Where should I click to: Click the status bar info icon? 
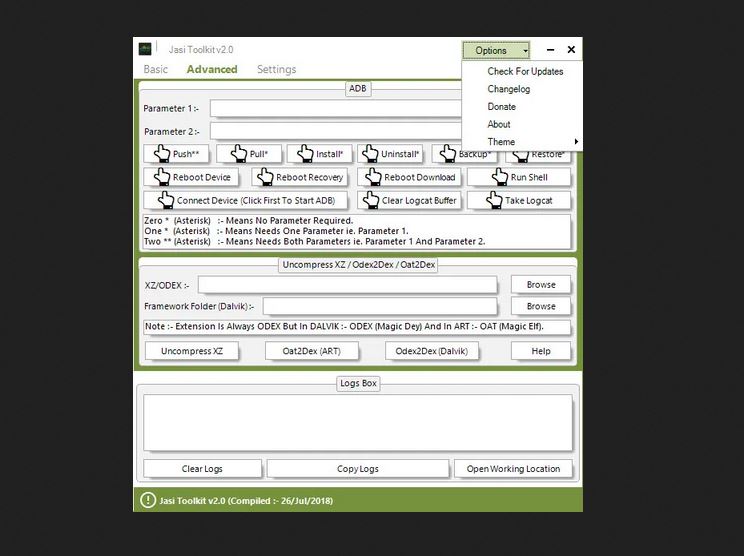tap(148, 500)
